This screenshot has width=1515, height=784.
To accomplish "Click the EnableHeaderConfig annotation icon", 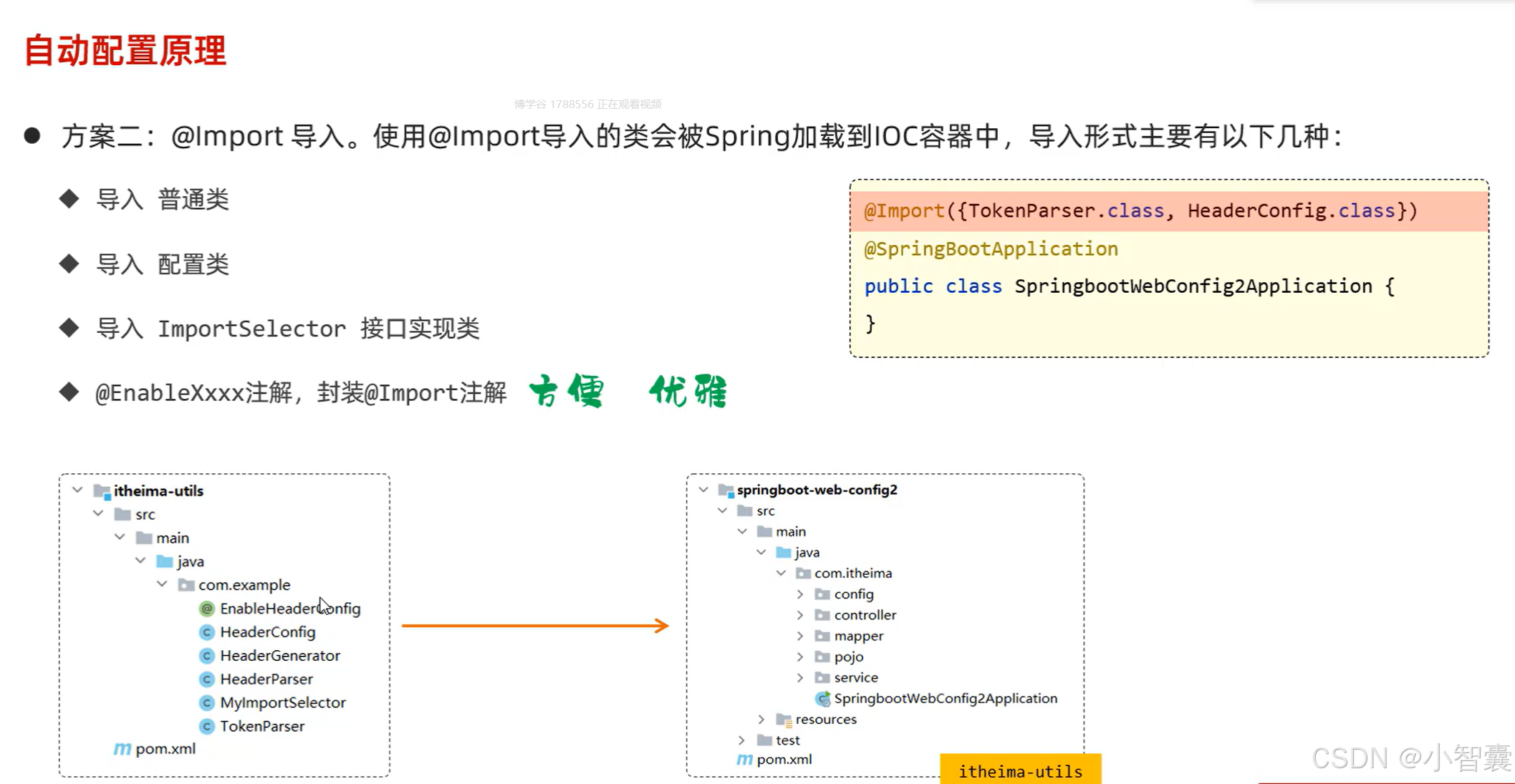I will click(207, 609).
